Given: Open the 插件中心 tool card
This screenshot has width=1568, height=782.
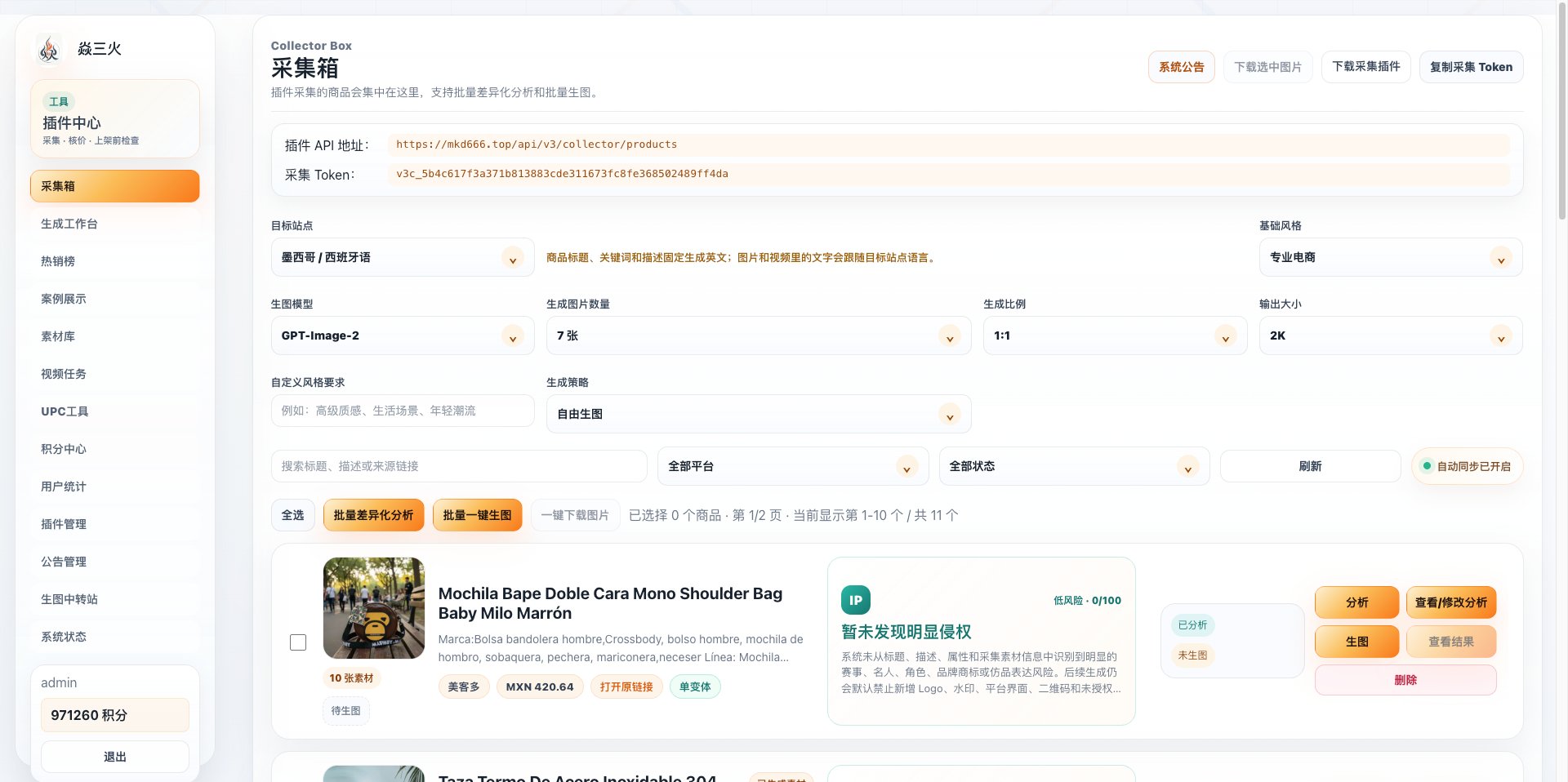Looking at the screenshot, I should [114, 119].
